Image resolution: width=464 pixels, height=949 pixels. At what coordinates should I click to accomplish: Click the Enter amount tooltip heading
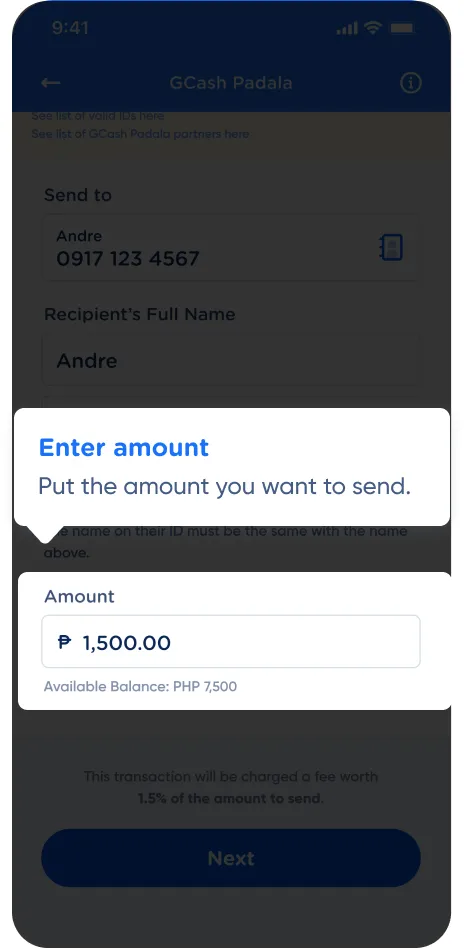[x=124, y=448]
